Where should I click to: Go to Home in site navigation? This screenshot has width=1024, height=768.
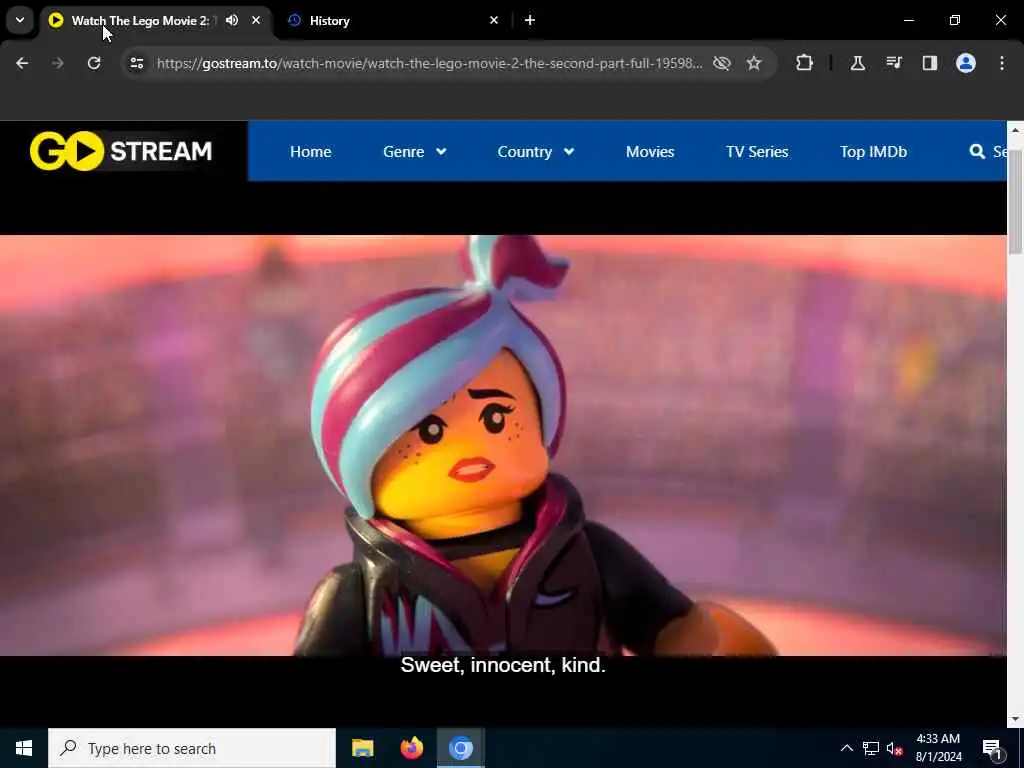(x=311, y=152)
